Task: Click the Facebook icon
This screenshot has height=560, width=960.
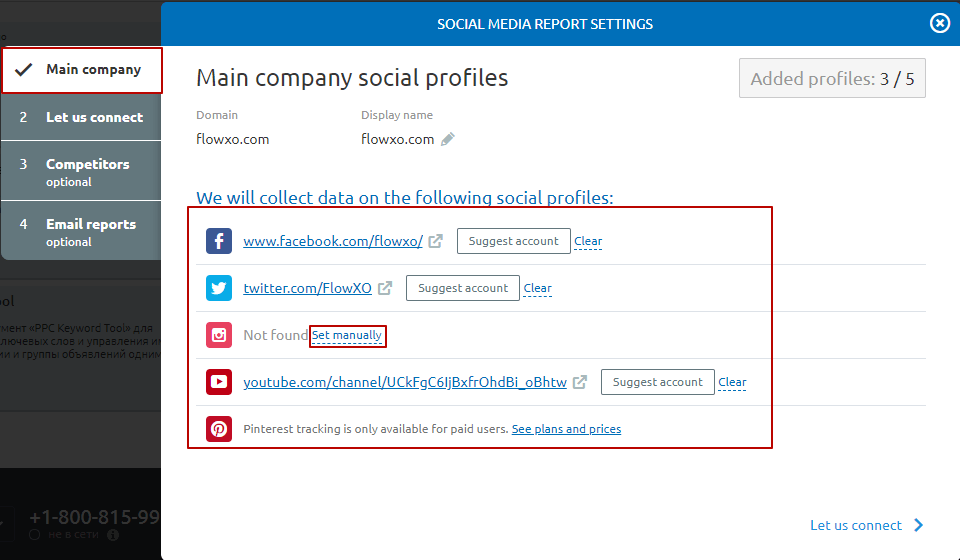Action: tap(219, 241)
